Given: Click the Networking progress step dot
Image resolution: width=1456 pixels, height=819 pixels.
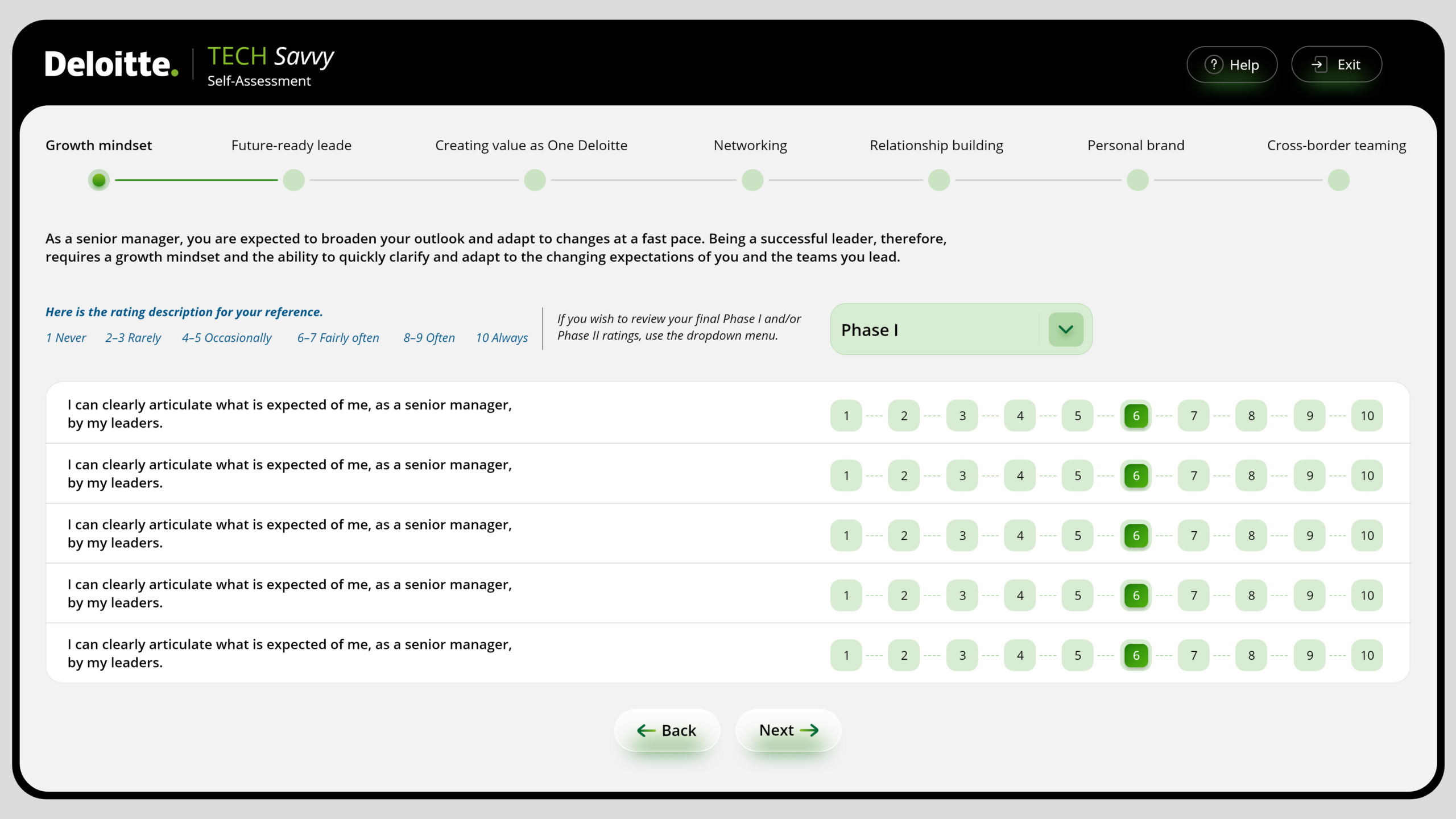Looking at the screenshot, I should tap(752, 180).
